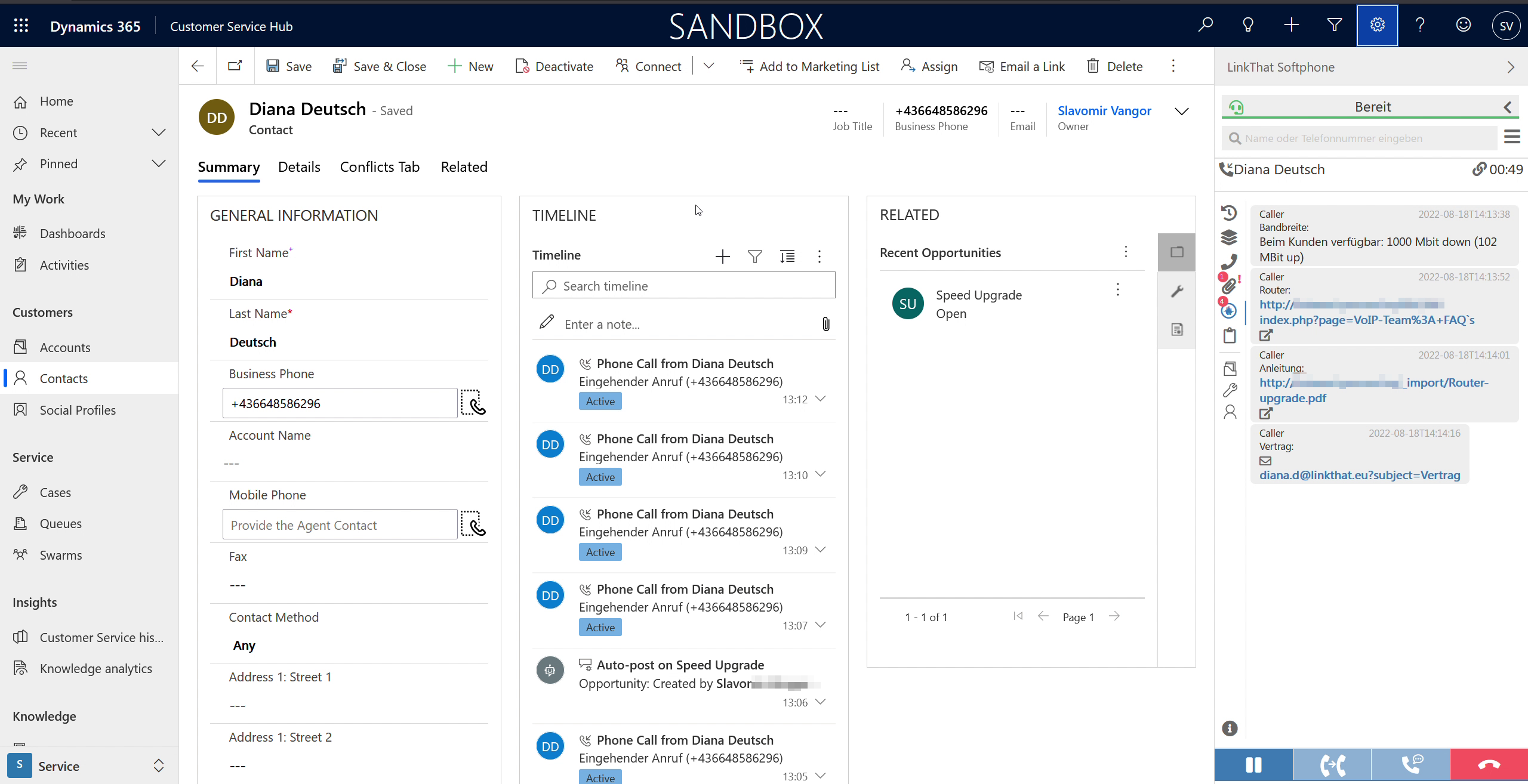Viewport: 1528px width, 784px height.
Task: Open timeline more options menu
Action: tap(819, 257)
